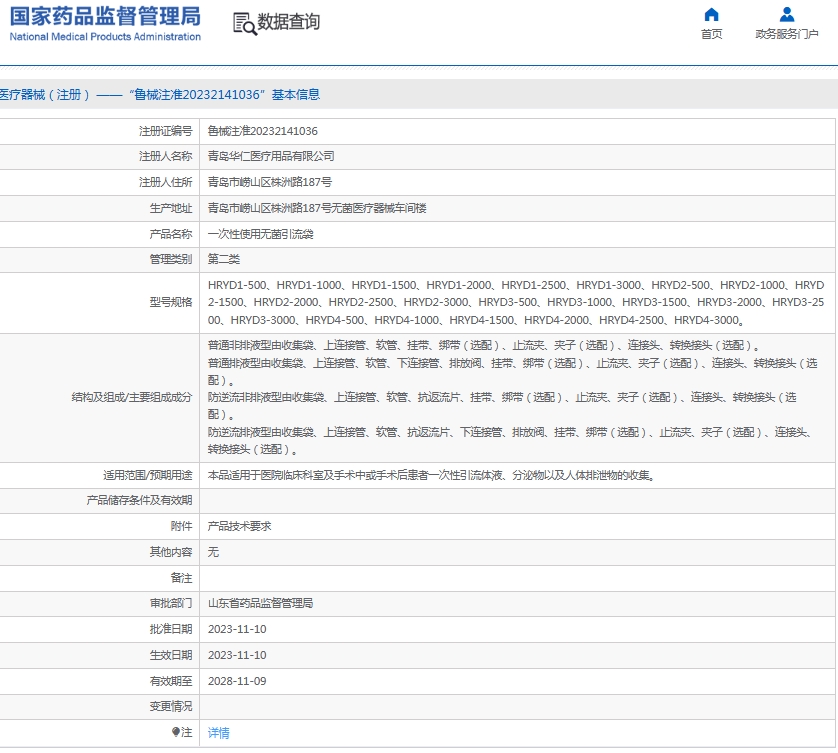The width and height of the screenshot is (838, 753).
Task: Click the 批准日期 label
Action: click(x=170, y=629)
